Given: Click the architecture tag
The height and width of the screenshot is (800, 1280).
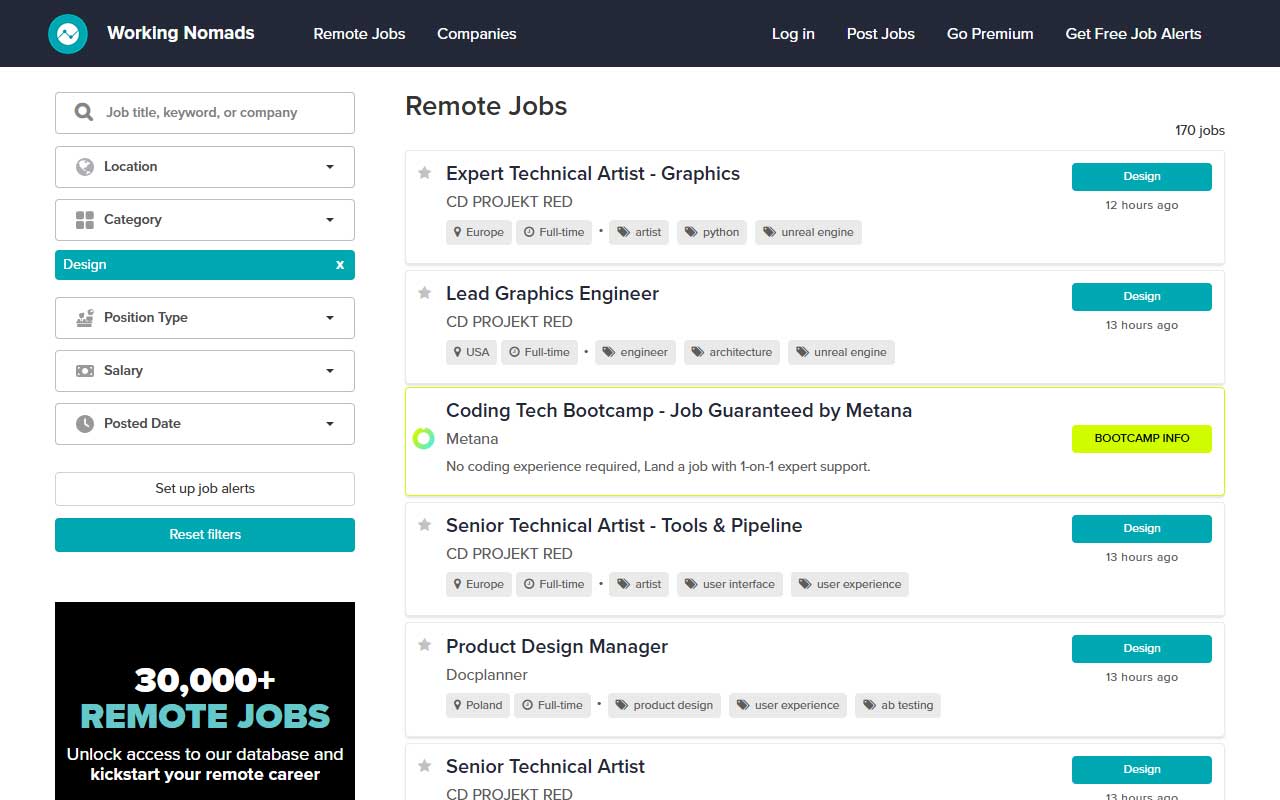Looking at the screenshot, I should point(732,352).
